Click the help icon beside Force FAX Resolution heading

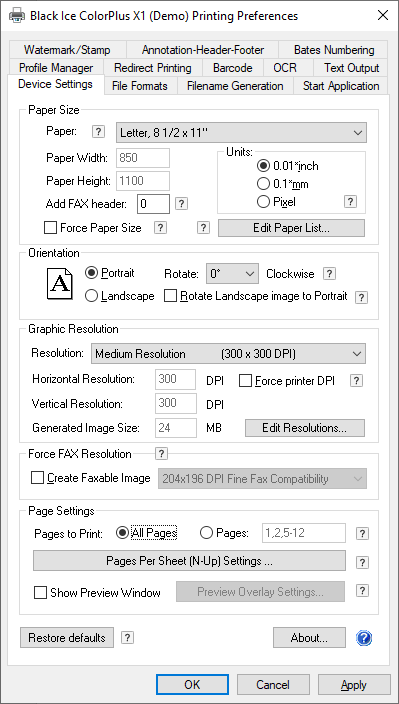click(161, 454)
